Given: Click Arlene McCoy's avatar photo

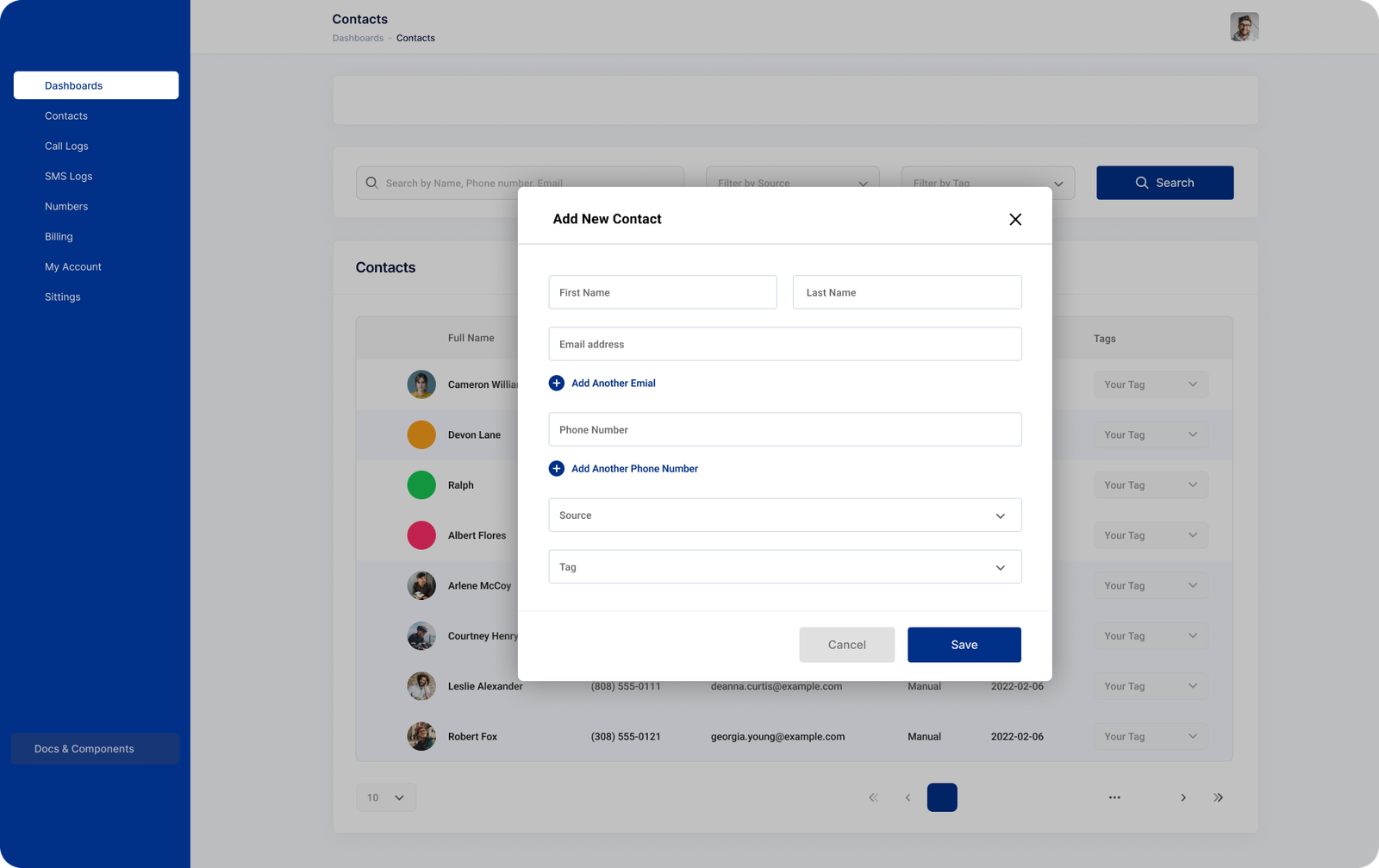Looking at the screenshot, I should [421, 585].
